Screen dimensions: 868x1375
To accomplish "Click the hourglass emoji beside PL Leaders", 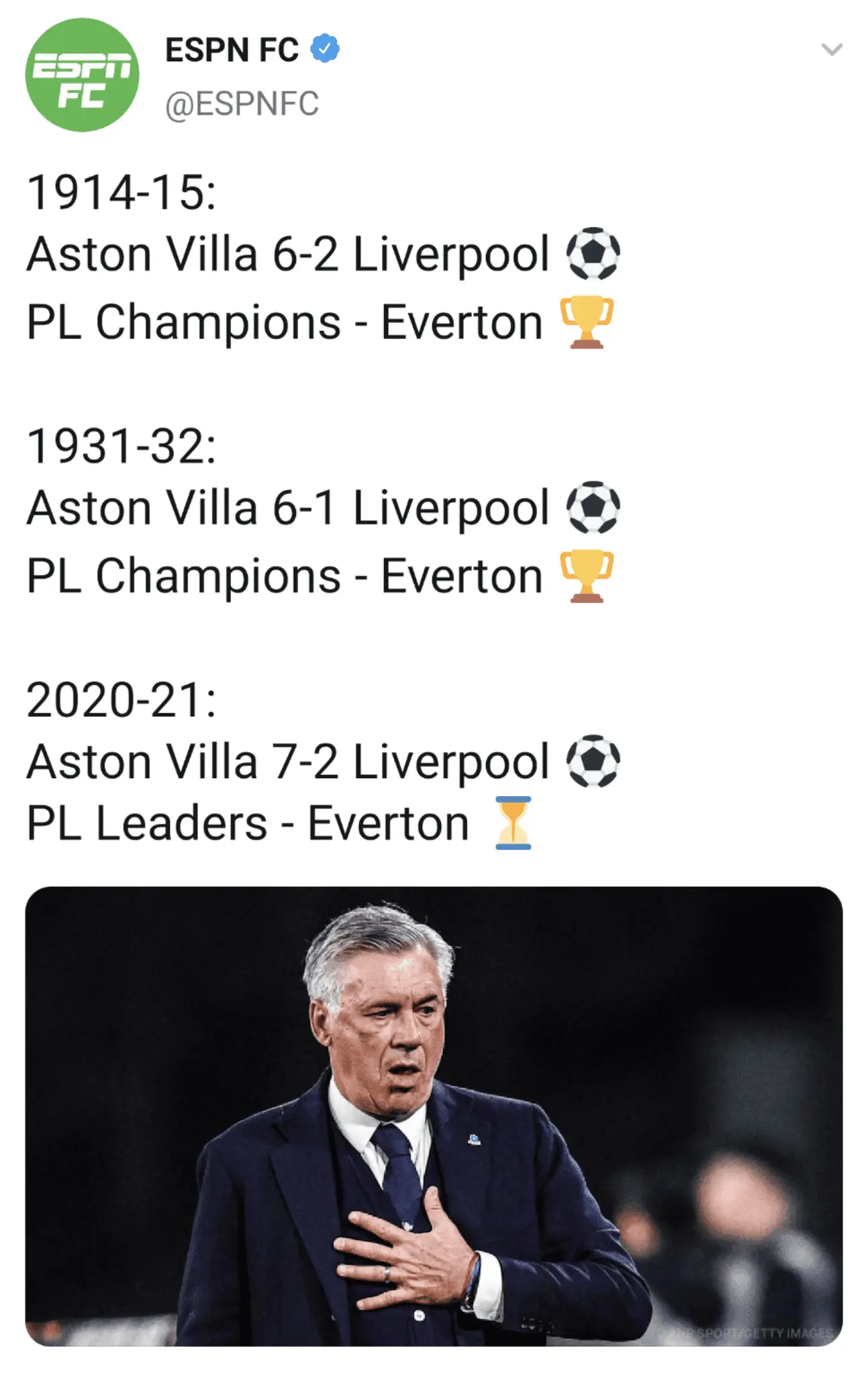I will [x=514, y=823].
